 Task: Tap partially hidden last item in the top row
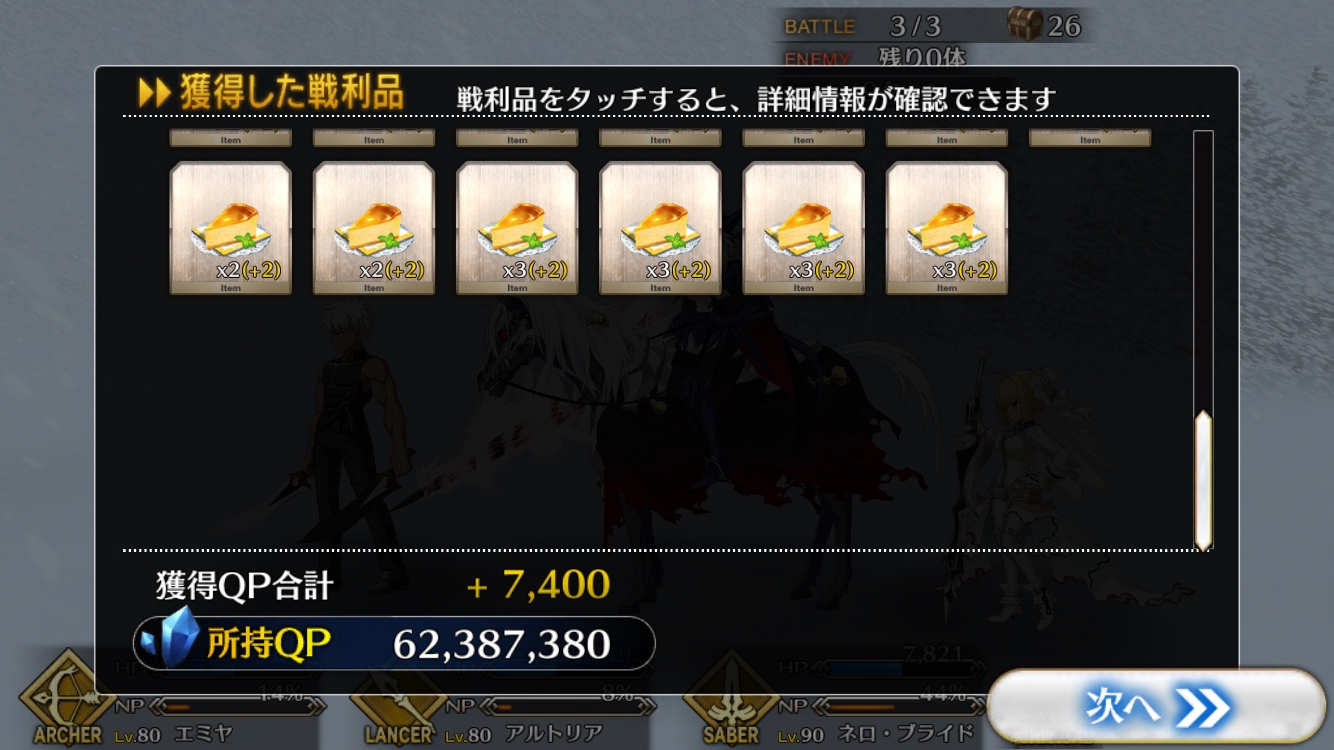click(1090, 139)
